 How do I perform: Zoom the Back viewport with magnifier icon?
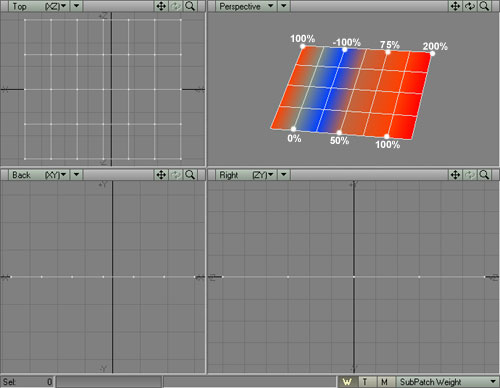coord(190,175)
